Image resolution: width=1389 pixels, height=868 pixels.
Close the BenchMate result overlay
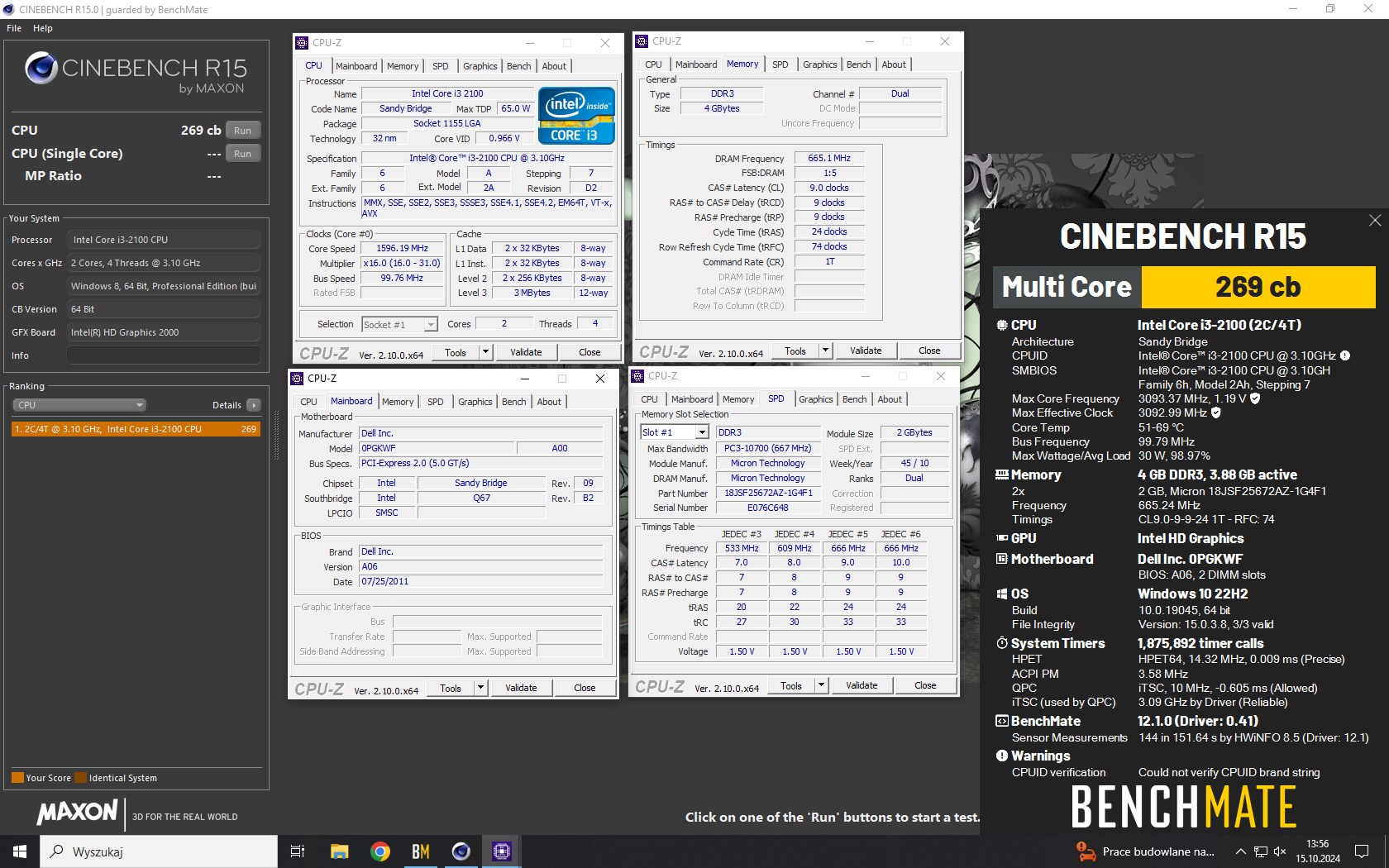(x=1375, y=221)
